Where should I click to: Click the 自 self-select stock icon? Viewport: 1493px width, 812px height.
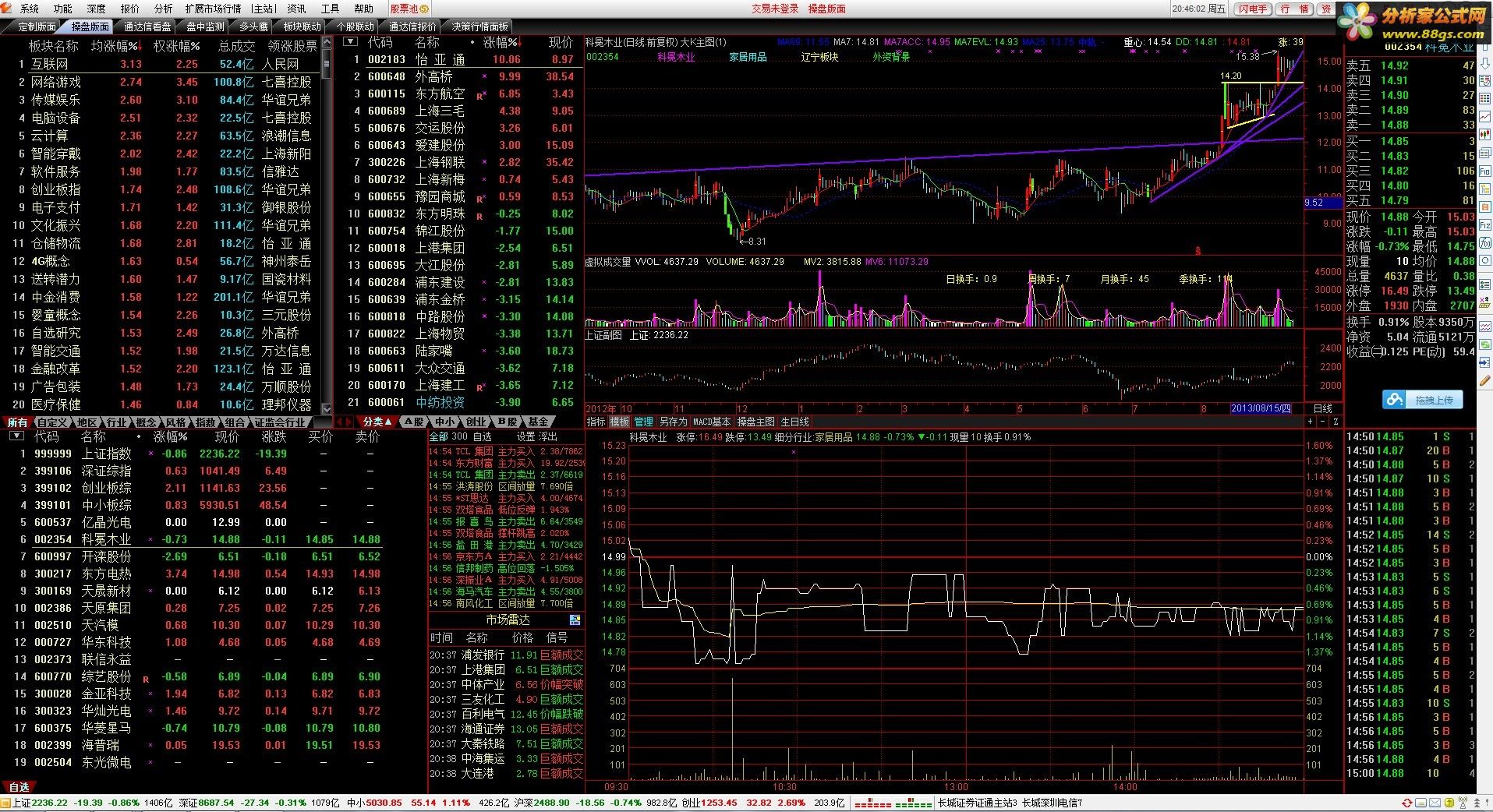click(1485, 207)
